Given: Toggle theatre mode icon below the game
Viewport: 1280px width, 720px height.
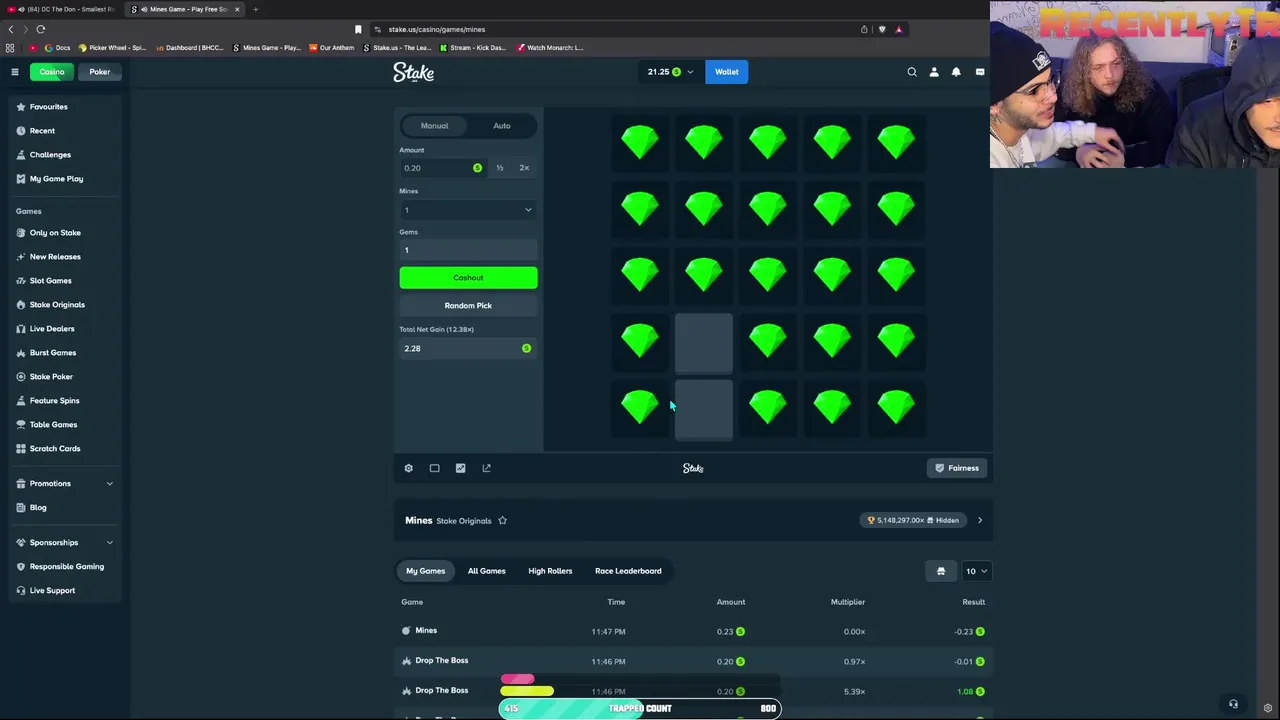Looking at the screenshot, I should (434, 468).
